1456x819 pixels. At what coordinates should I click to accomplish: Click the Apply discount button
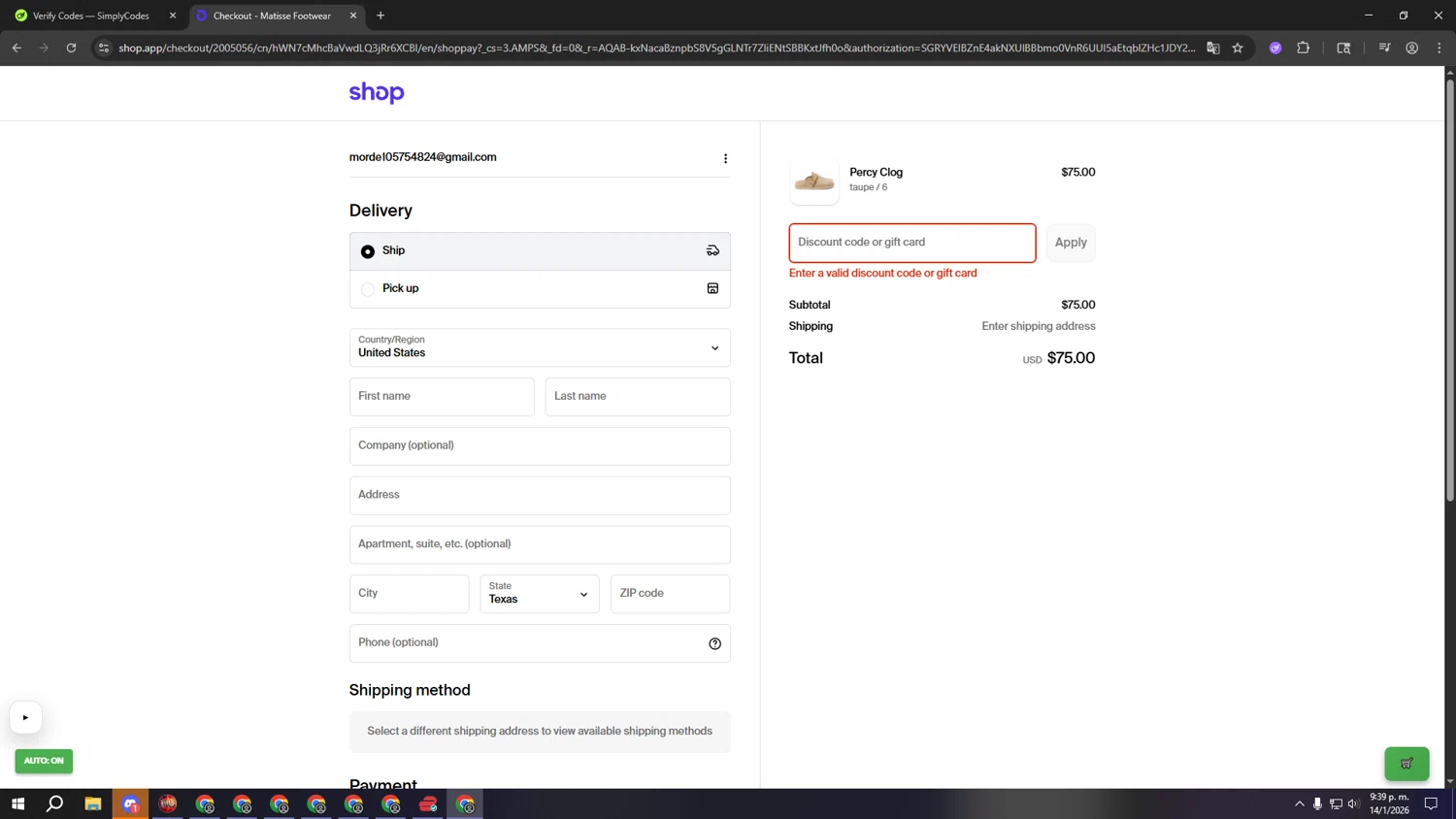[x=1071, y=243]
